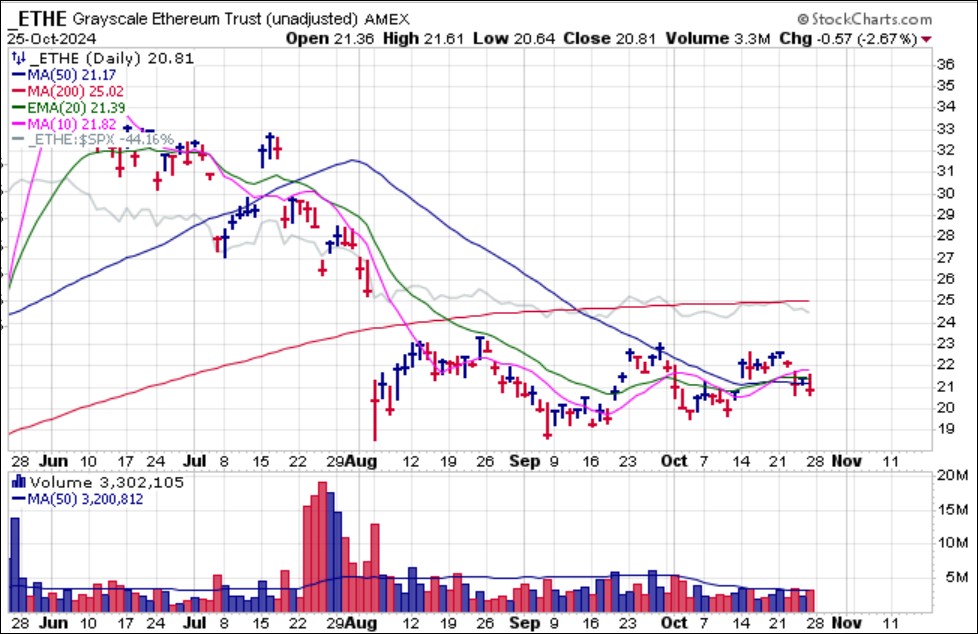Select the 'Open 21.36' value
This screenshot has width=978, height=634.
click(x=330, y=39)
